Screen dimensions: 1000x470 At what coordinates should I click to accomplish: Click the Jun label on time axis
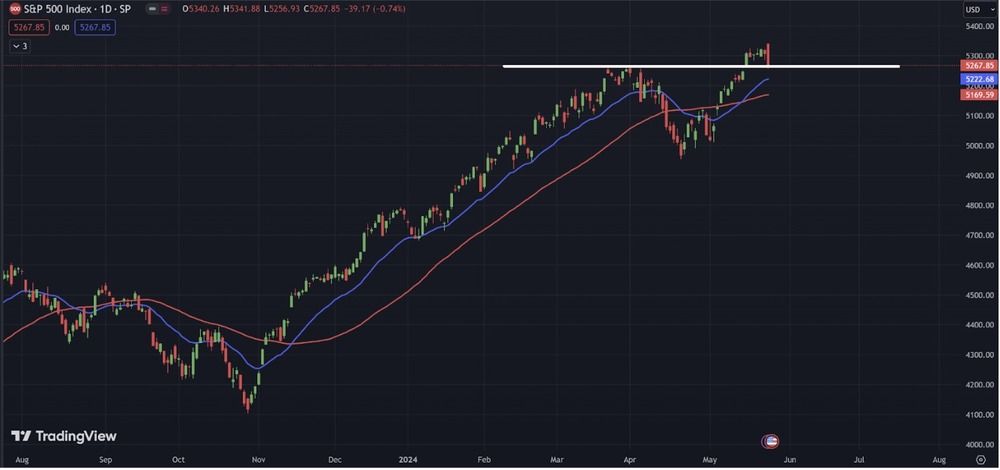pos(790,458)
